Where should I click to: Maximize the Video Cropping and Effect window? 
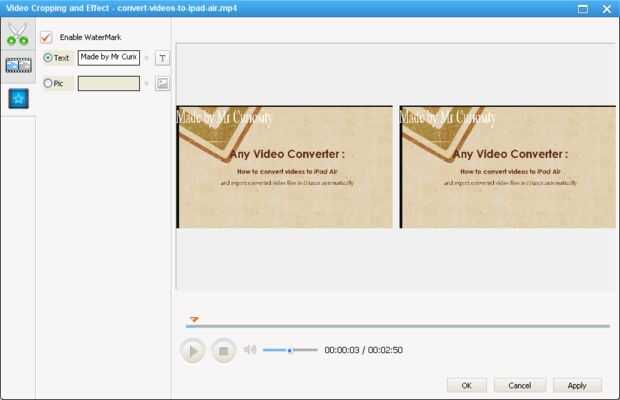[582, 9]
